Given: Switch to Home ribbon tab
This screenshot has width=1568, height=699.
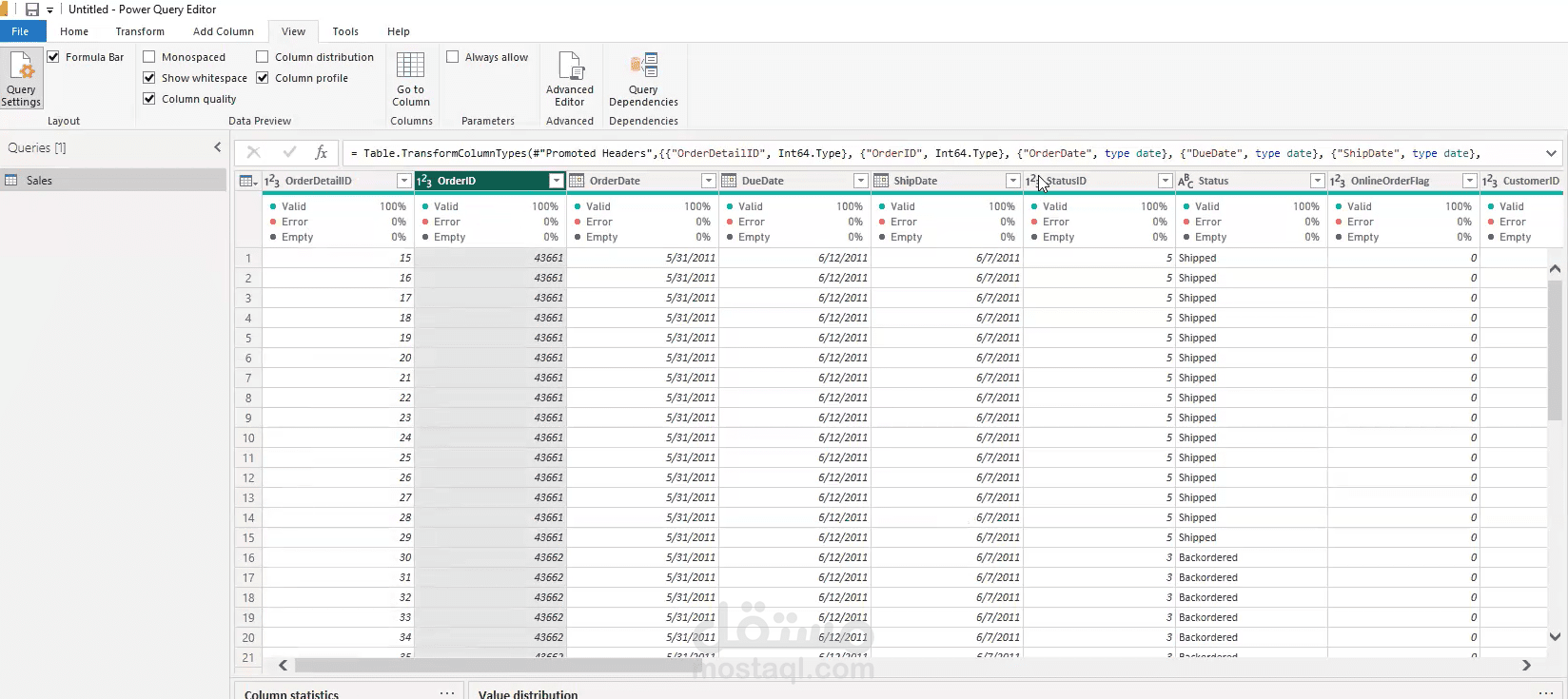Looking at the screenshot, I should pos(74,31).
